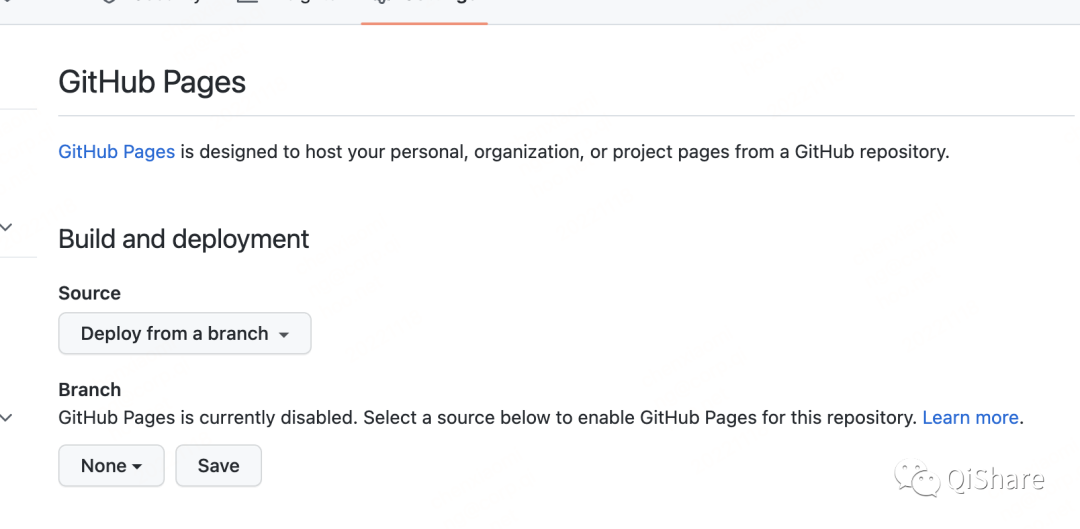Expand the sidebar chevron beside the disabled message

(x=7, y=418)
